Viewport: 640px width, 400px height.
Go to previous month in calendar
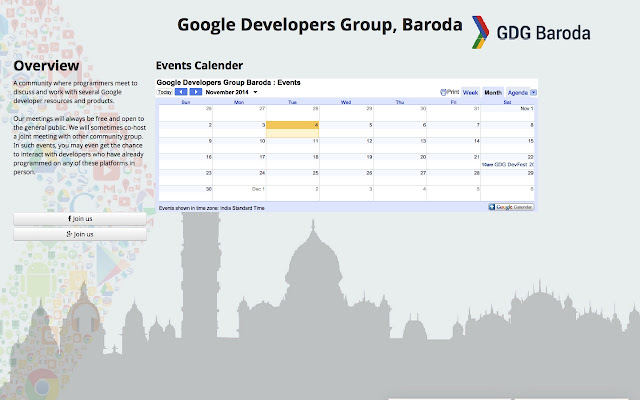[181, 92]
